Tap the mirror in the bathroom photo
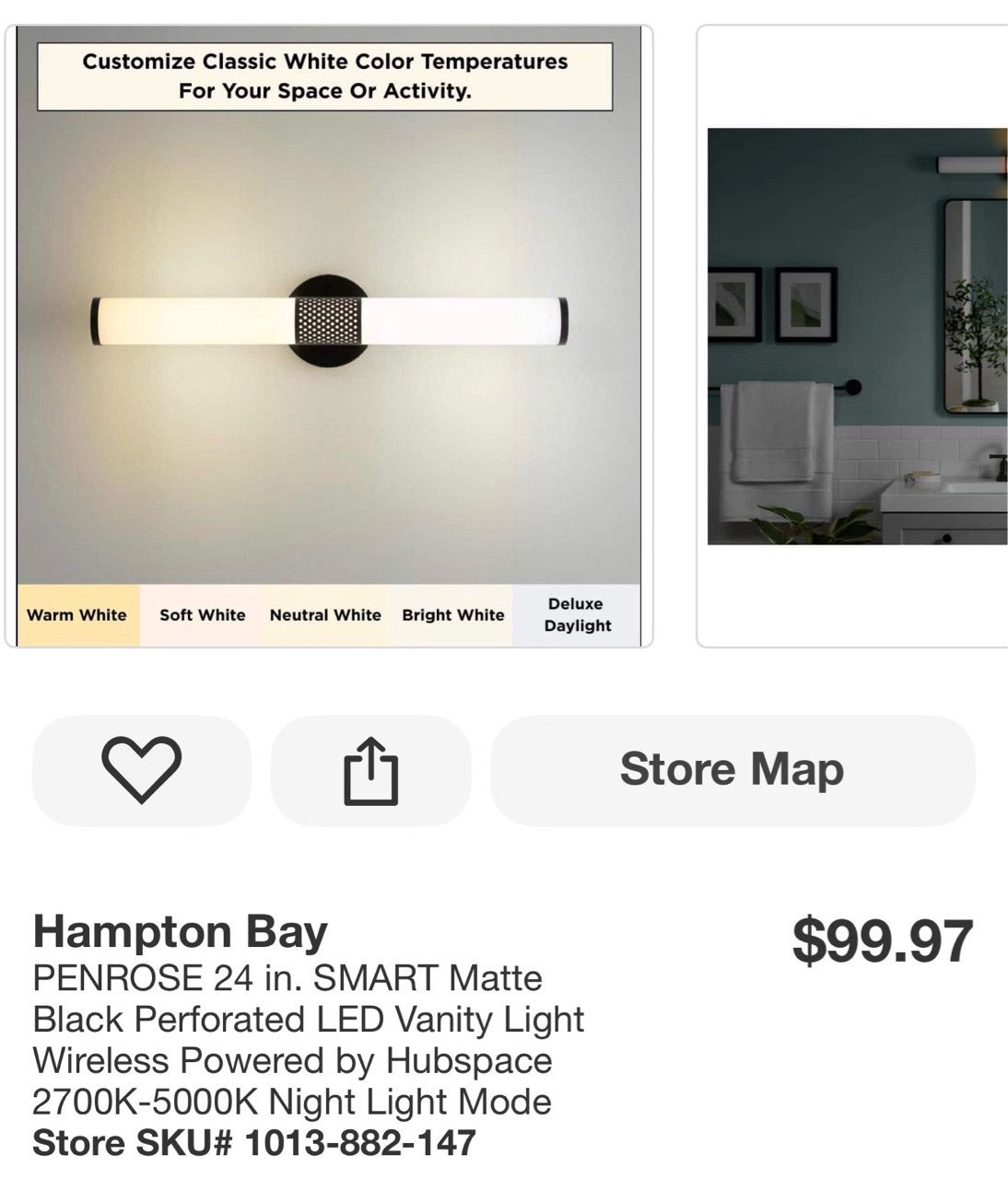The width and height of the screenshot is (1008, 1179). tap(976, 306)
